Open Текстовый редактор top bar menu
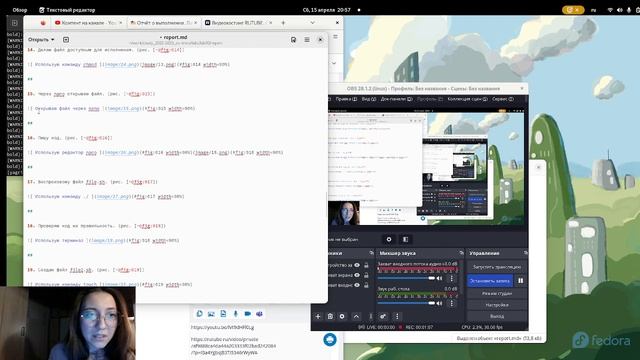 (67, 10)
